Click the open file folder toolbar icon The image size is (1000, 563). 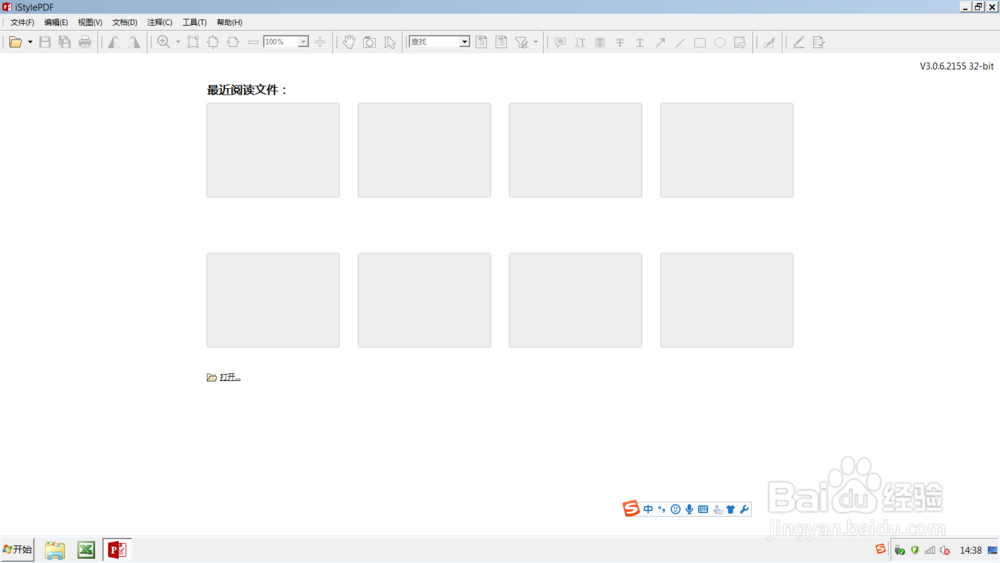coord(15,42)
